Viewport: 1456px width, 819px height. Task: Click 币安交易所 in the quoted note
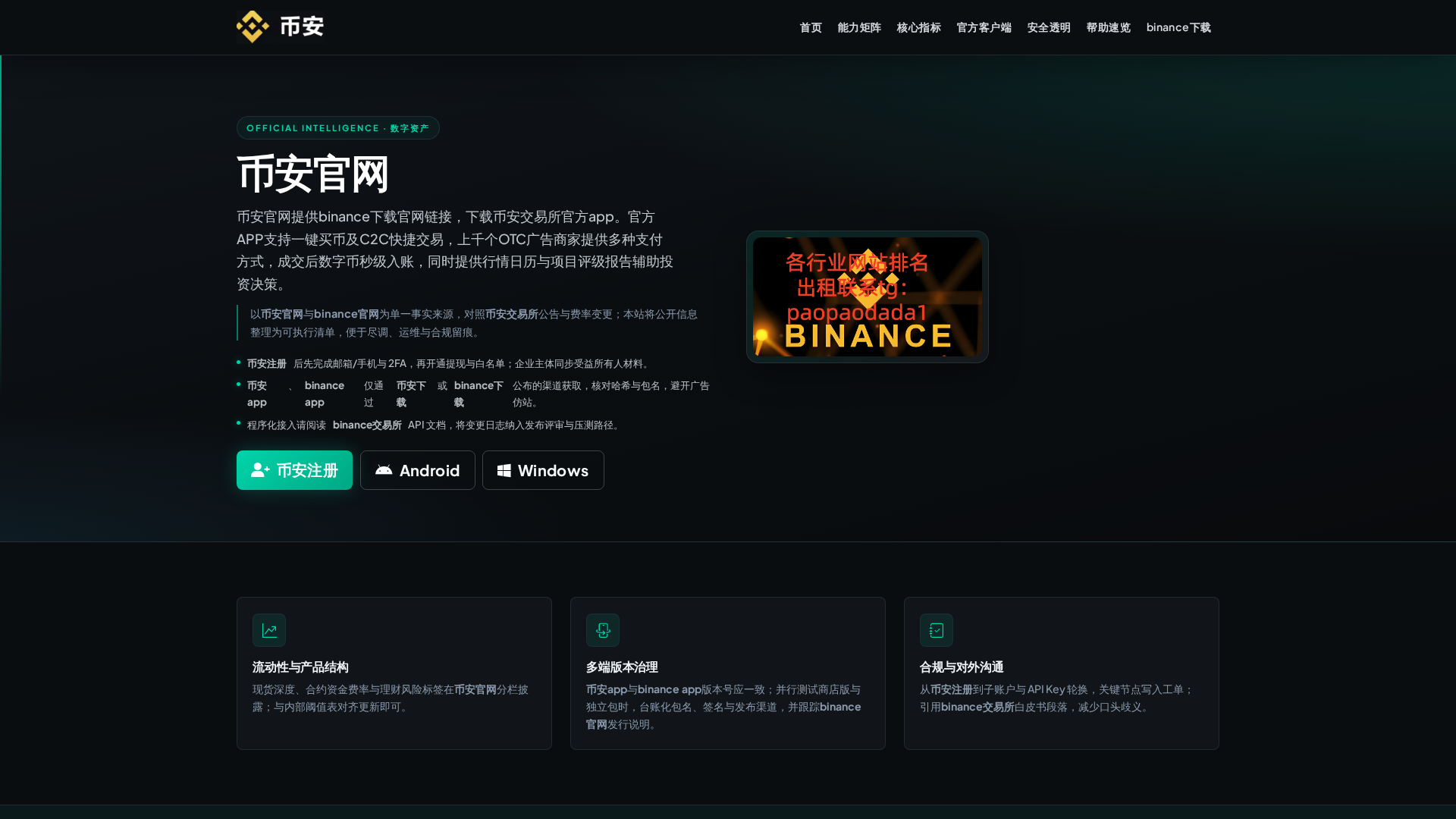pyautogui.click(x=512, y=314)
